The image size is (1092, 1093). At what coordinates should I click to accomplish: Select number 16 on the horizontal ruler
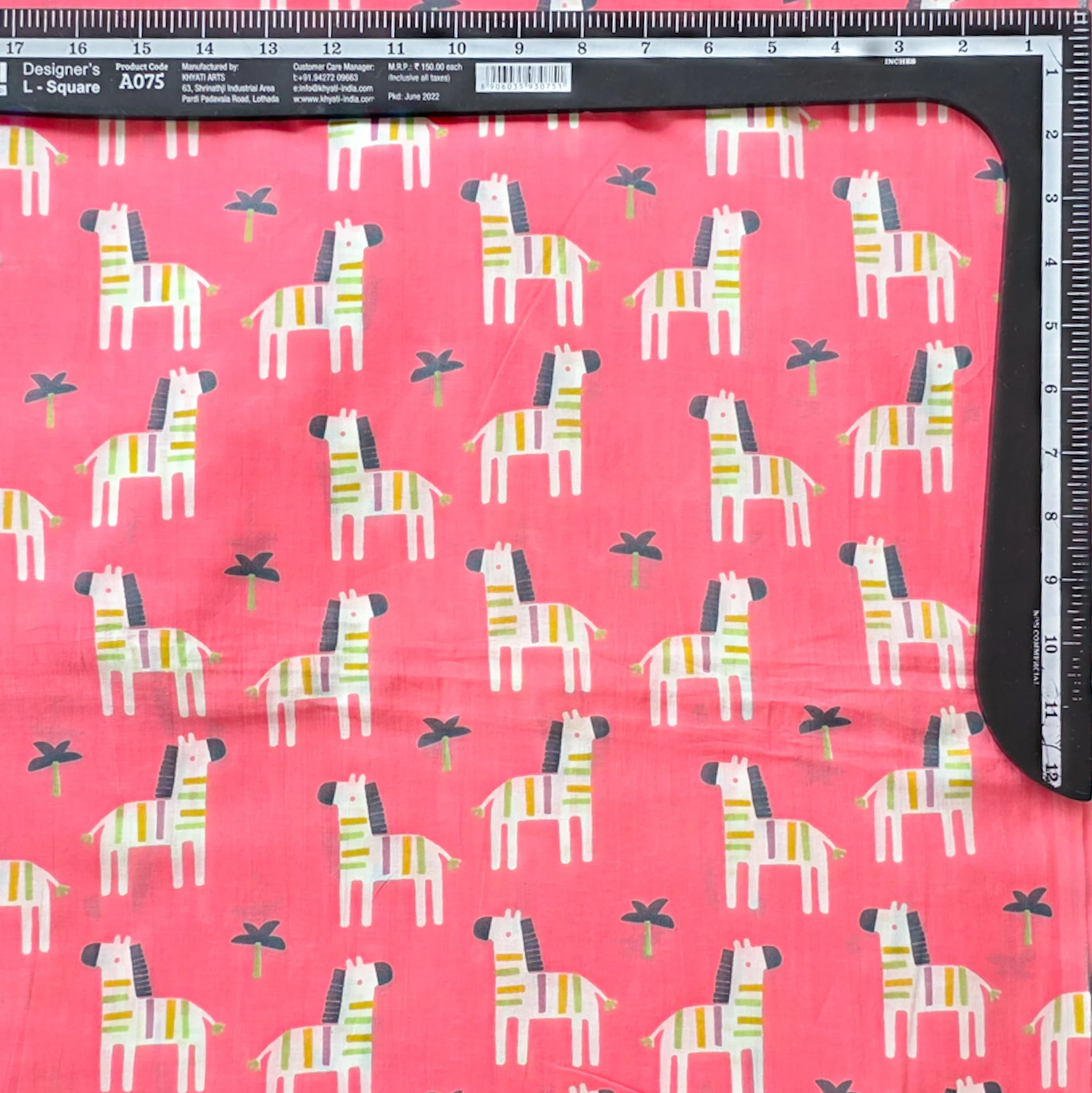click(78, 48)
